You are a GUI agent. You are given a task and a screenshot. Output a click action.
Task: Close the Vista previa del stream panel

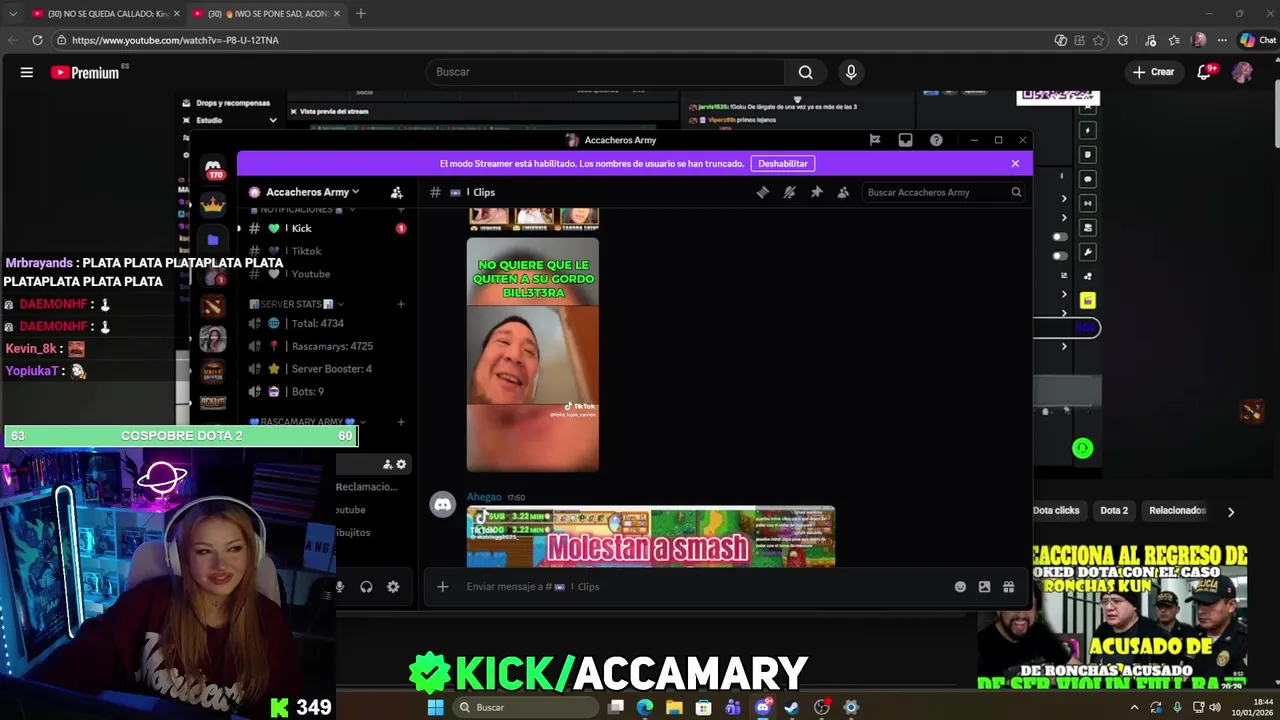[x=293, y=111]
